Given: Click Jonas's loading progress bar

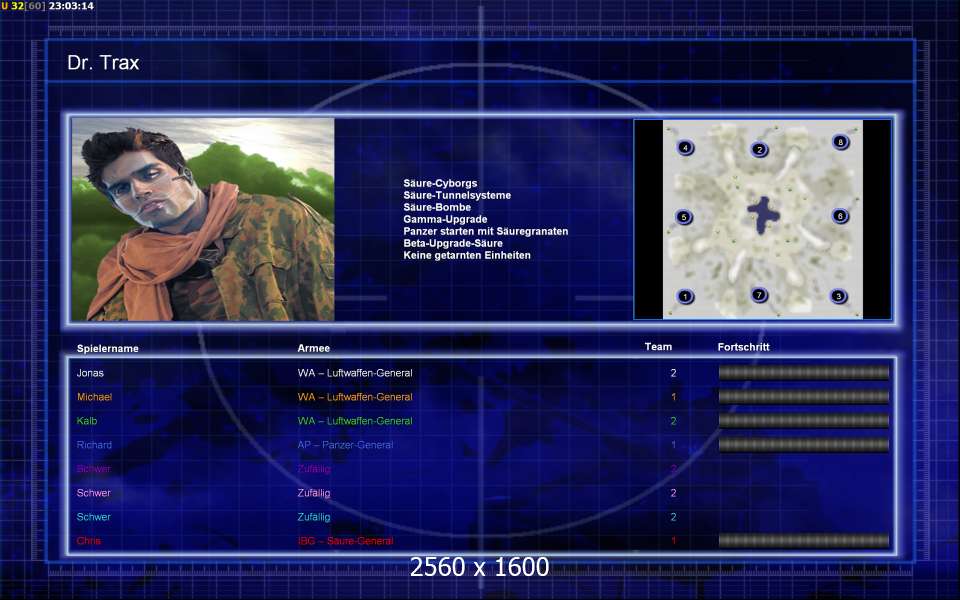Looking at the screenshot, I should click(803, 373).
